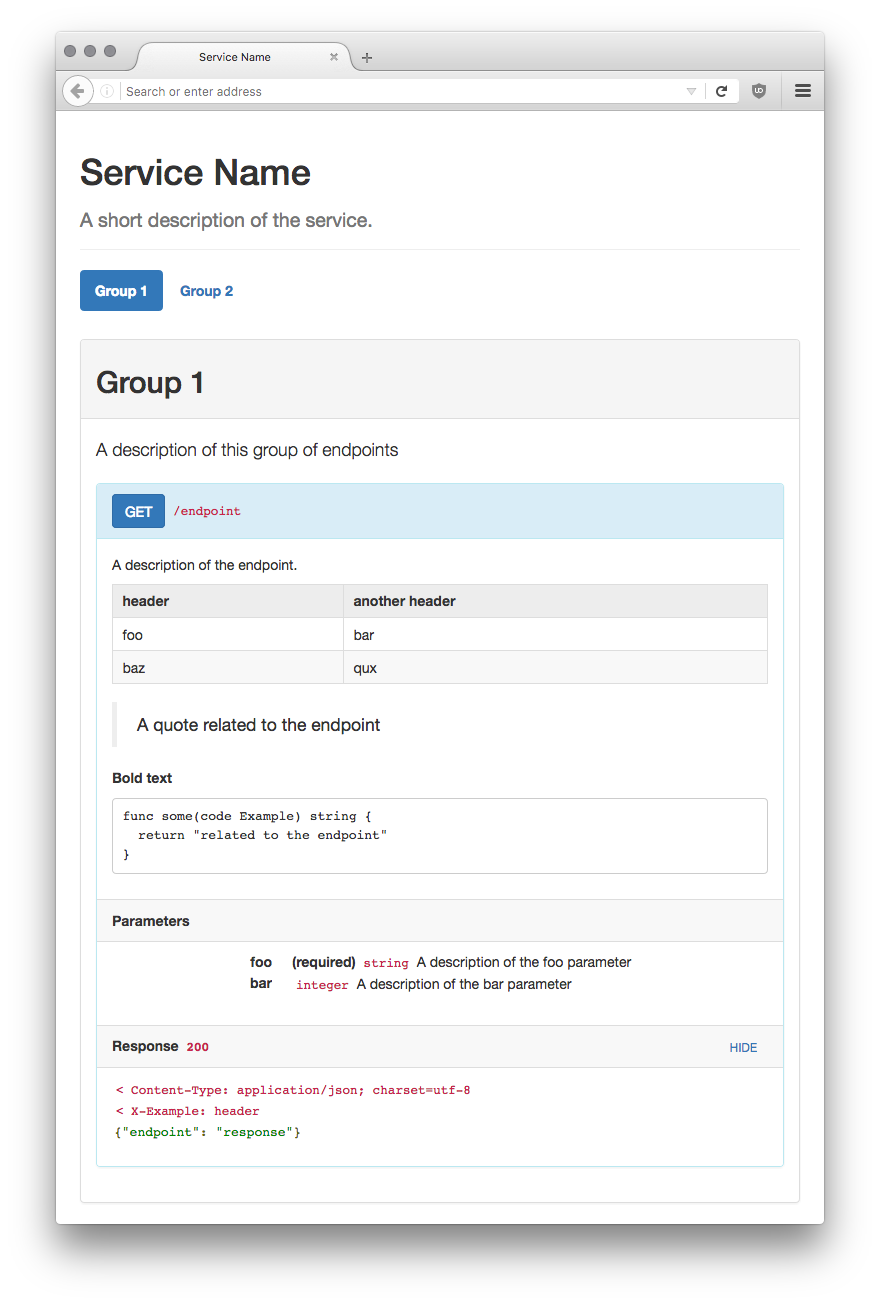The height and width of the screenshot is (1304, 880).
Task: Click the green macOS maximize window button
Action: [x=110, y=51]
